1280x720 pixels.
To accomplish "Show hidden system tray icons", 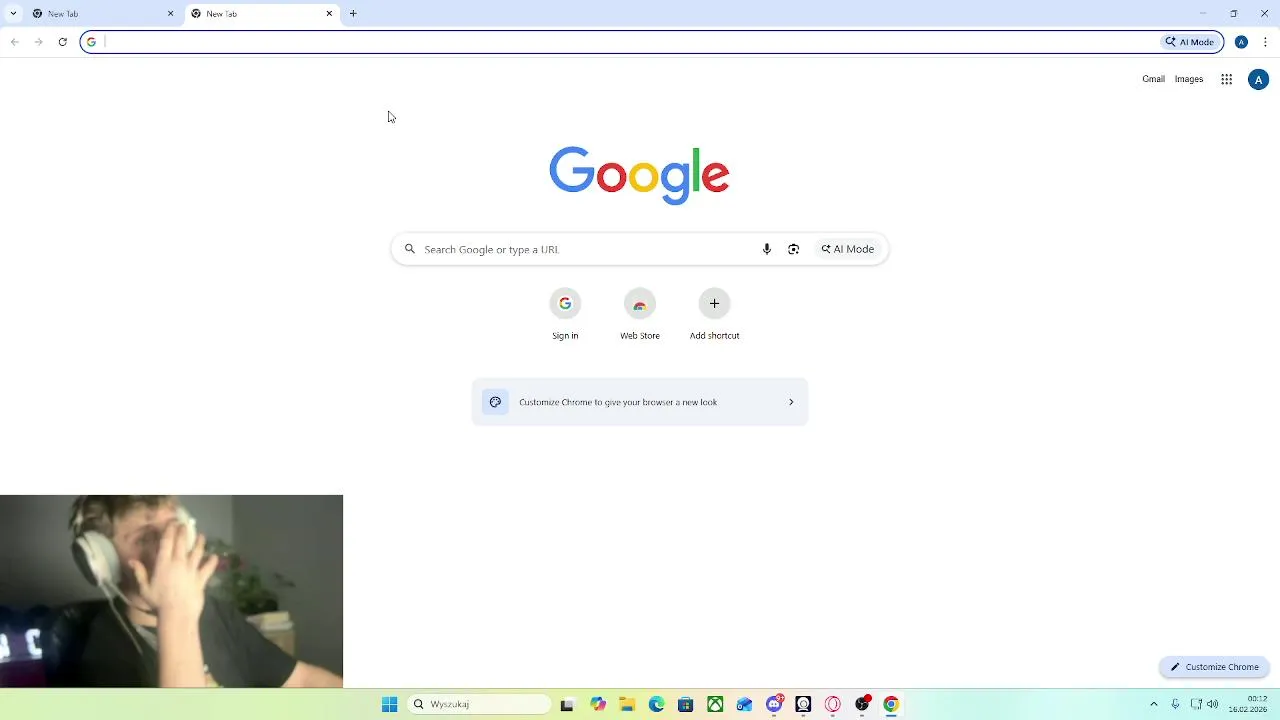I will [1153, 704].
